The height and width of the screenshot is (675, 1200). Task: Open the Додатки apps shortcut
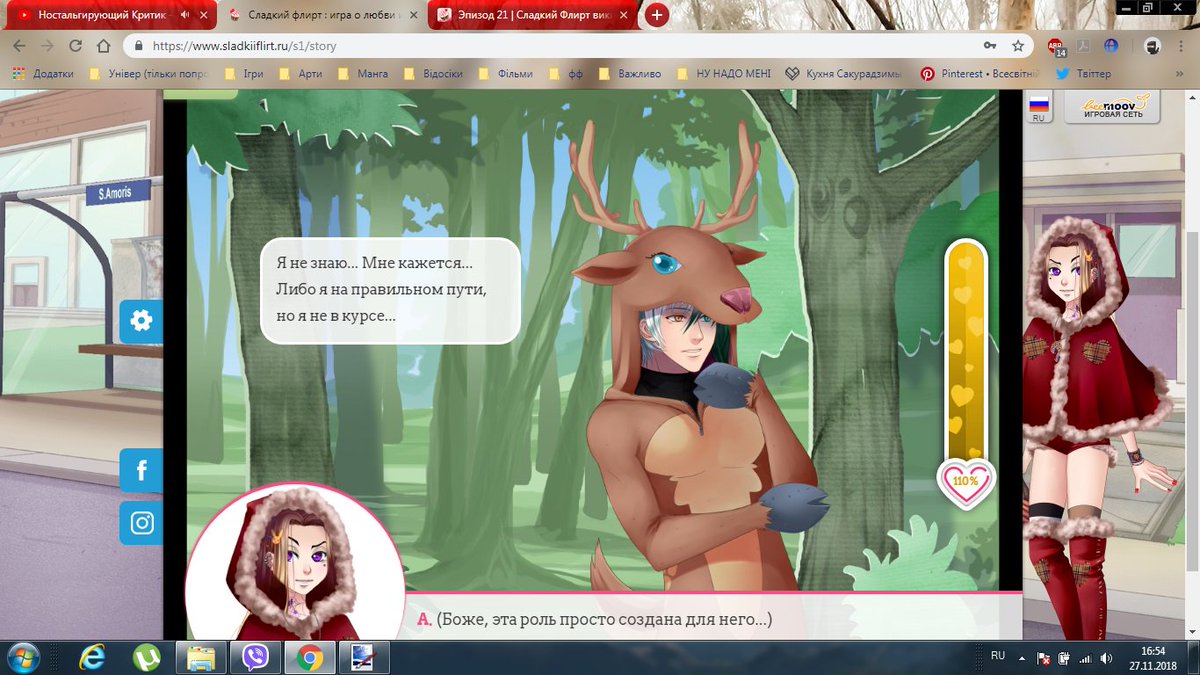(x=45, y=74)
